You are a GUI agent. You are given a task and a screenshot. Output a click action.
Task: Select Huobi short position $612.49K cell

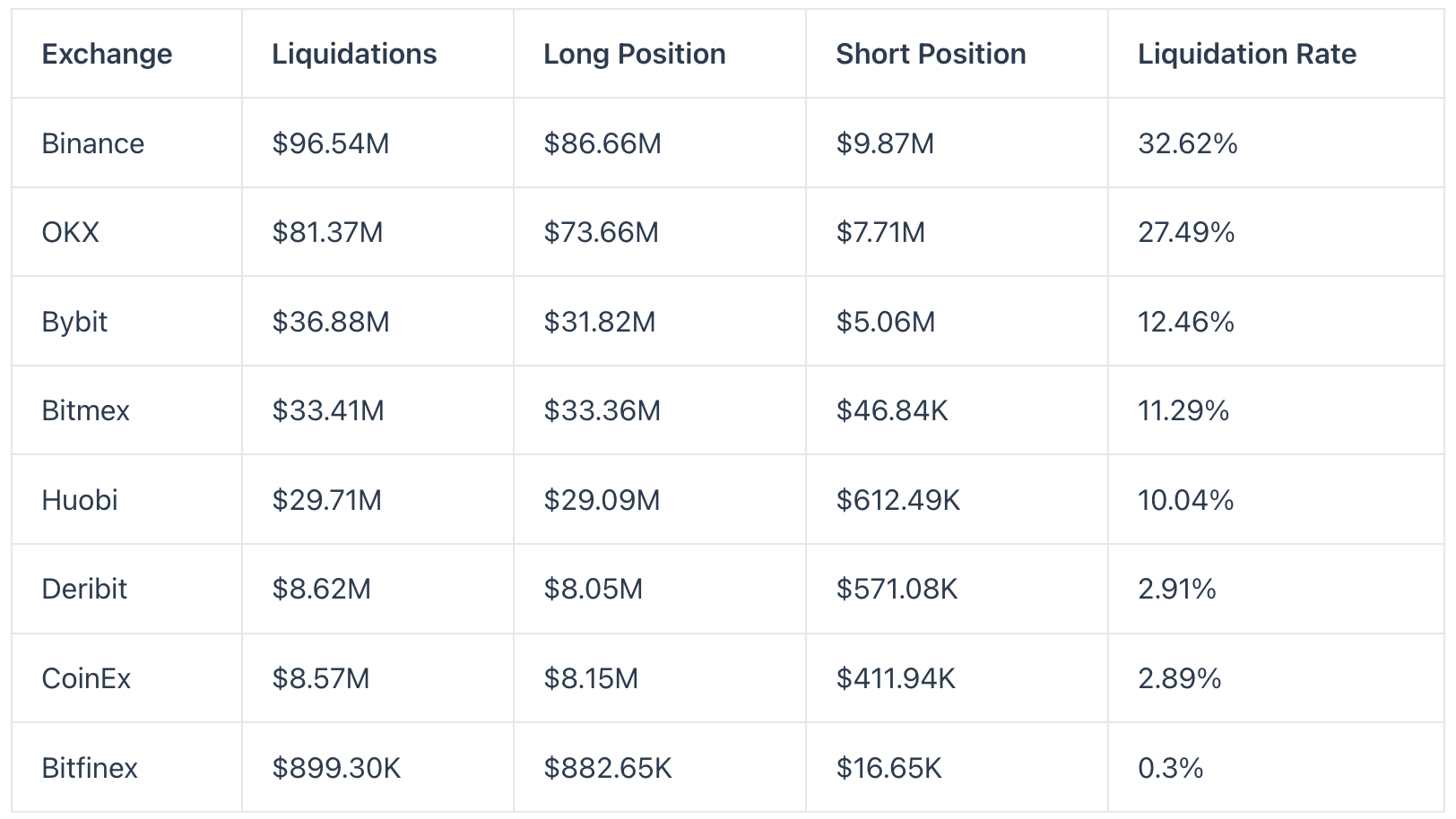pyautogui.click(x=897, y=500)
